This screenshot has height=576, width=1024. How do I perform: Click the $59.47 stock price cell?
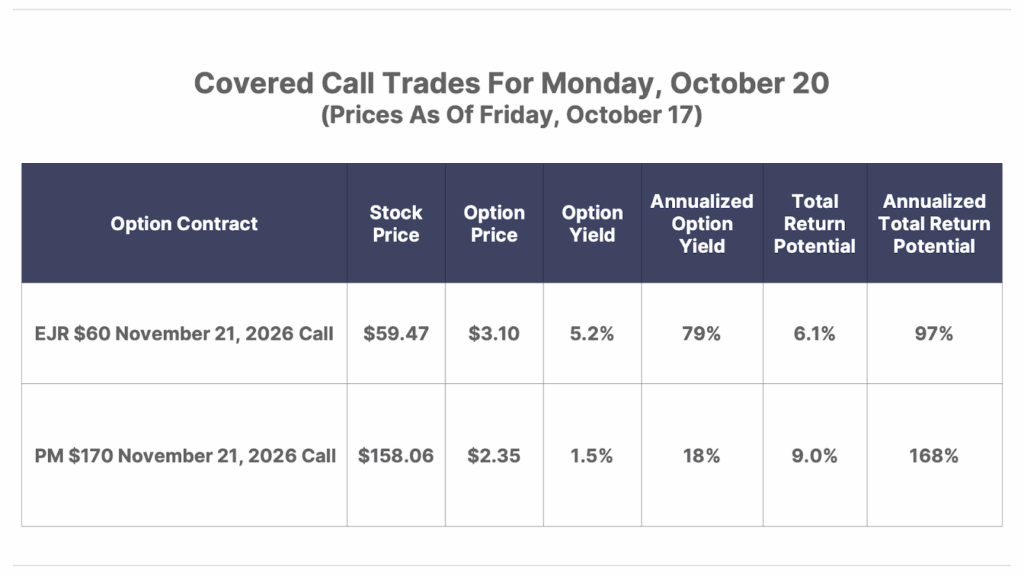tap(396, 334)
